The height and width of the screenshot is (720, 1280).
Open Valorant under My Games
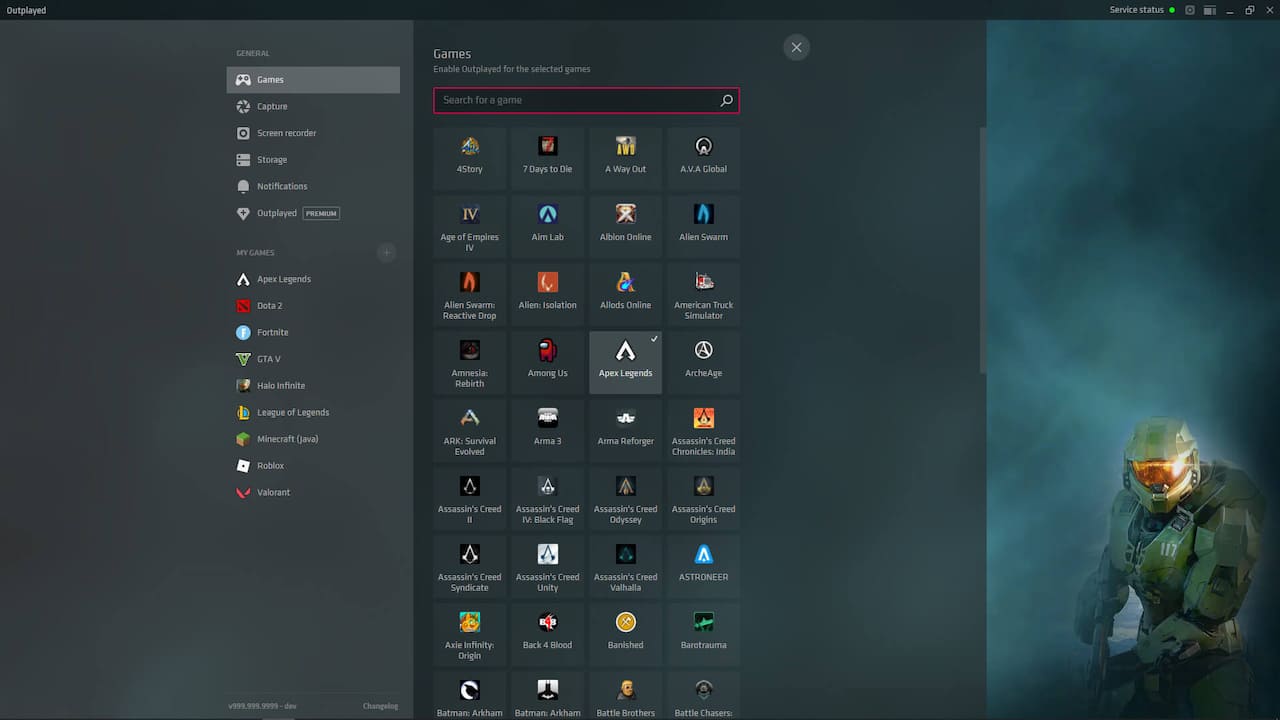(x=313, y=492)
